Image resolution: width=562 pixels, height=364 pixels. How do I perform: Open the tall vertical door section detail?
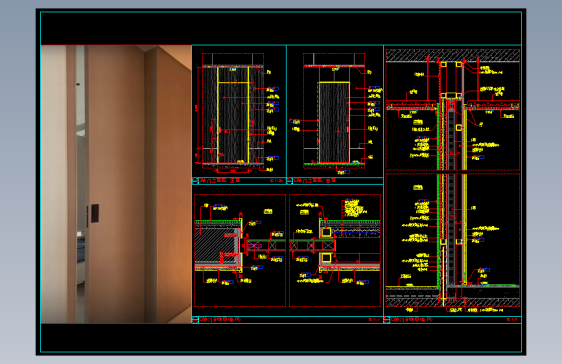click(453, 178)
